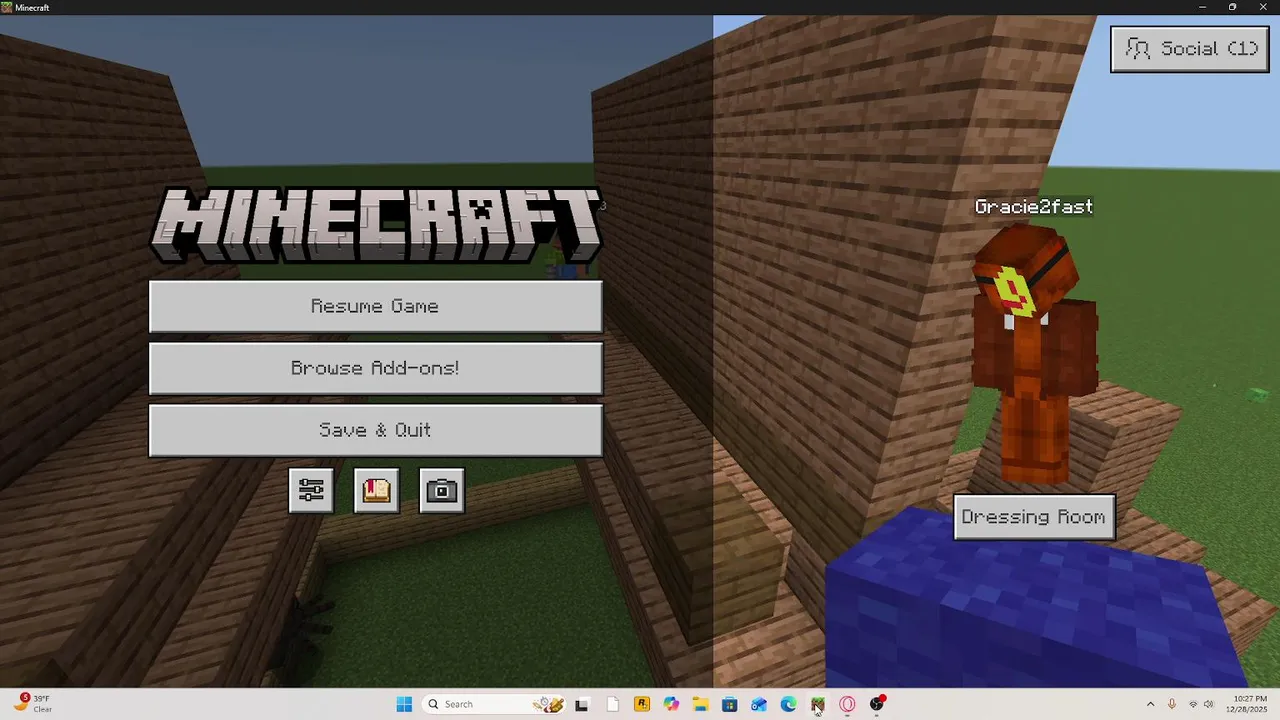1280x720 pixels.
Task: Open the Windows Start menu
Action: [404, 704]
